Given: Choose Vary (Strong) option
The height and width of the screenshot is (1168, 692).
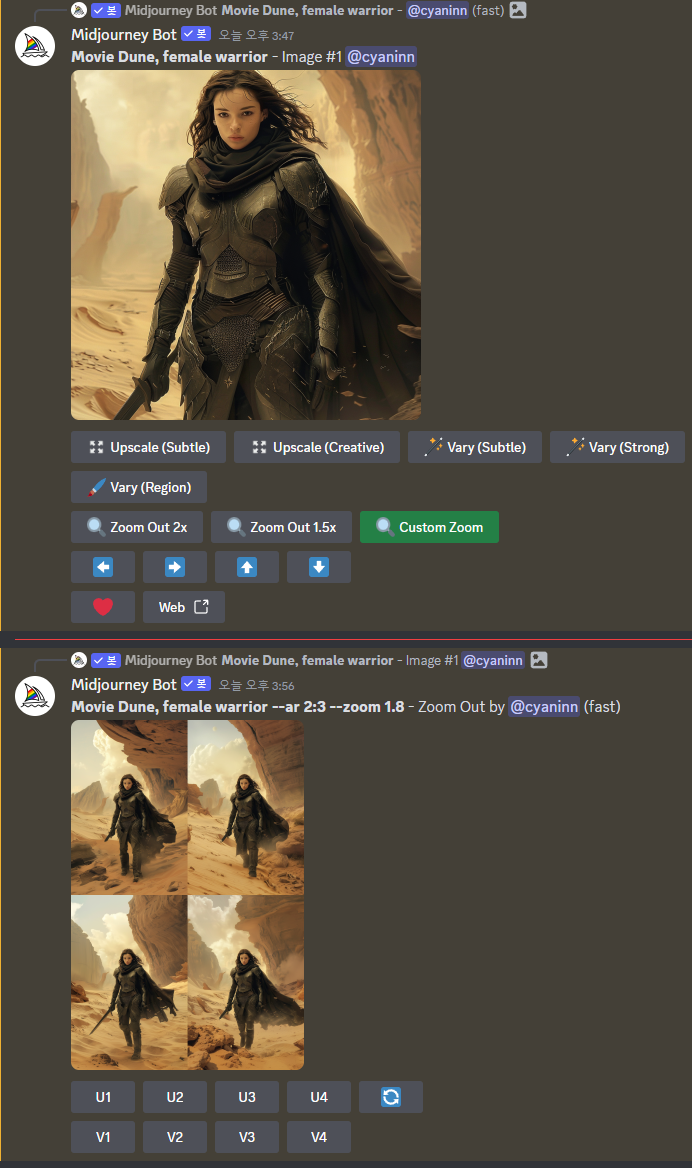Looking at the screenshot, I should 617,447.
